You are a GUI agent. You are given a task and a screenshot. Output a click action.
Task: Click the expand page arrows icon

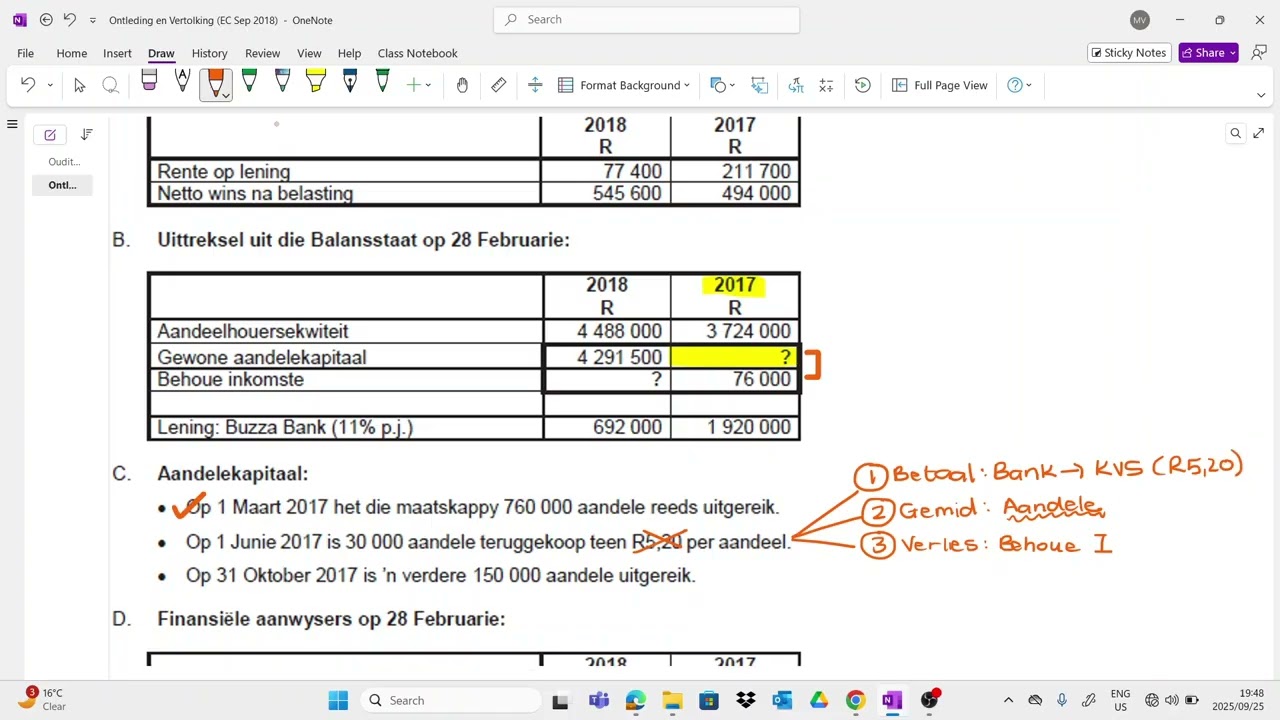pos(1258,133)
